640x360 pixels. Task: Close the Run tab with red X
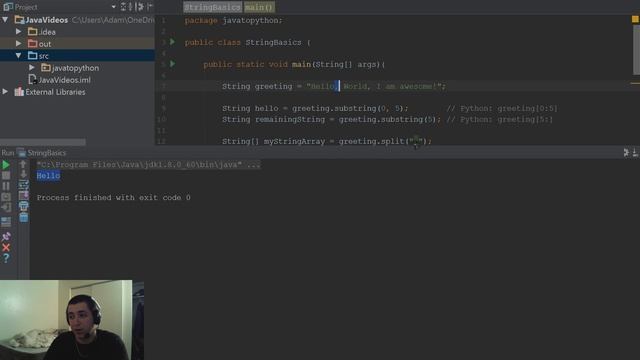(x=6, y=247)
